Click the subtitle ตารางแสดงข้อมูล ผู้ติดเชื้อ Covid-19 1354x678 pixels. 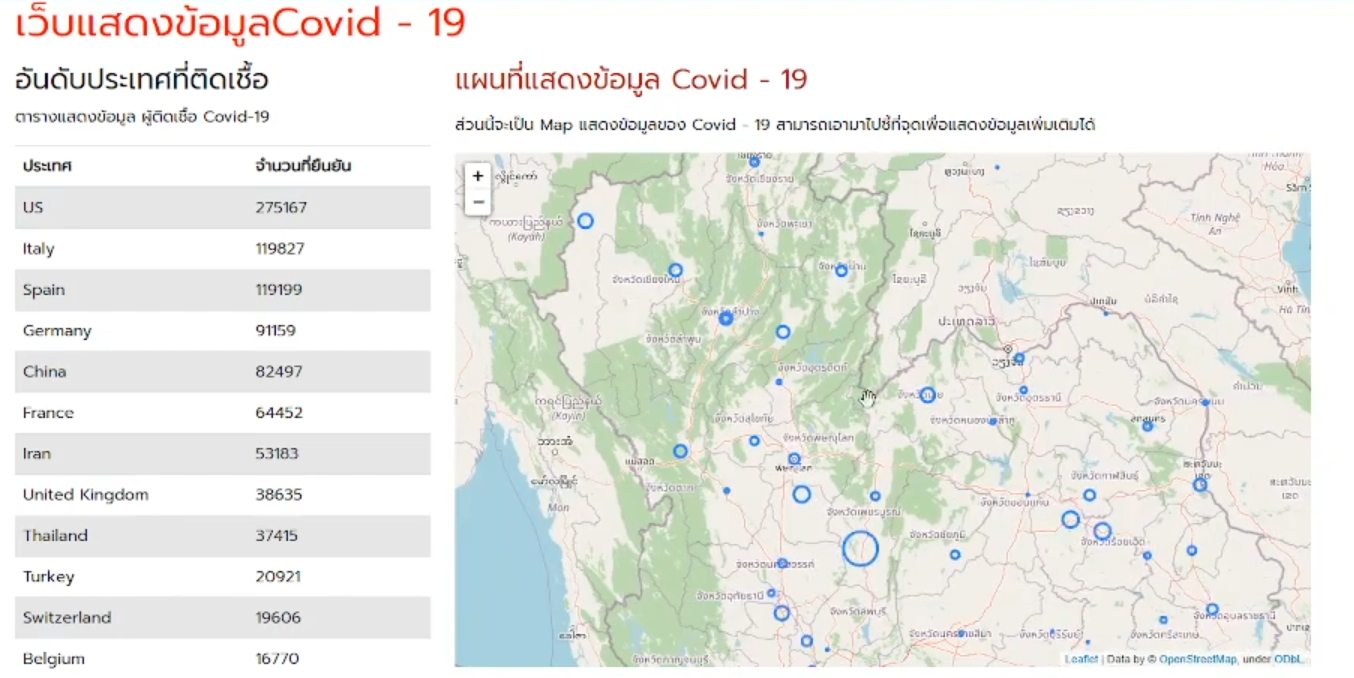142,117
